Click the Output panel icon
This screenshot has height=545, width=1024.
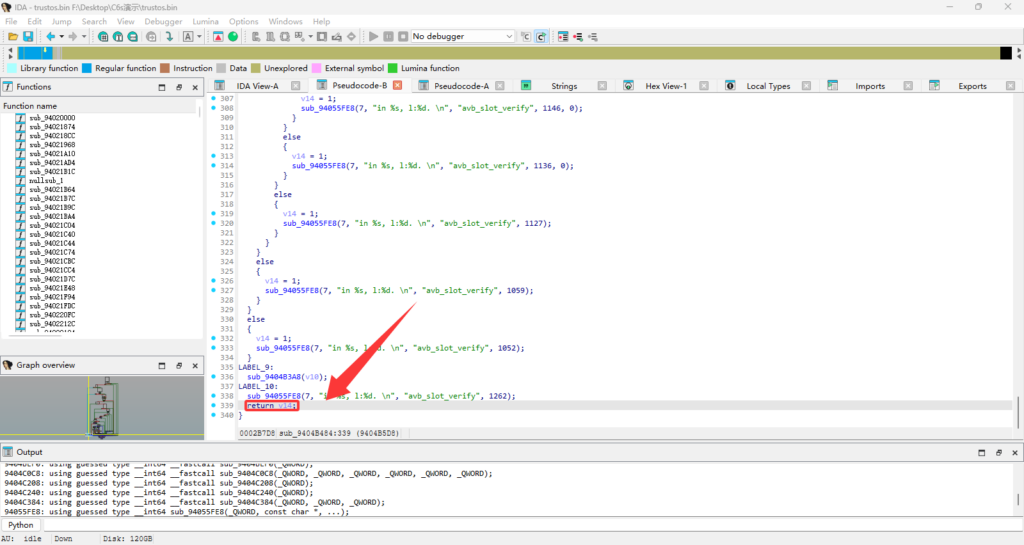click(8, 454)
